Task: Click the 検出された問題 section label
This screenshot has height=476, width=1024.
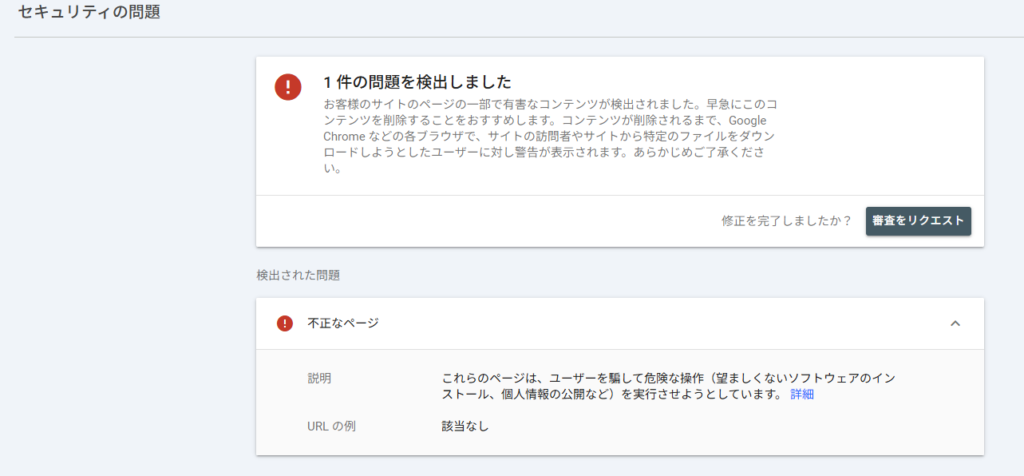Action: pos(299,274)
